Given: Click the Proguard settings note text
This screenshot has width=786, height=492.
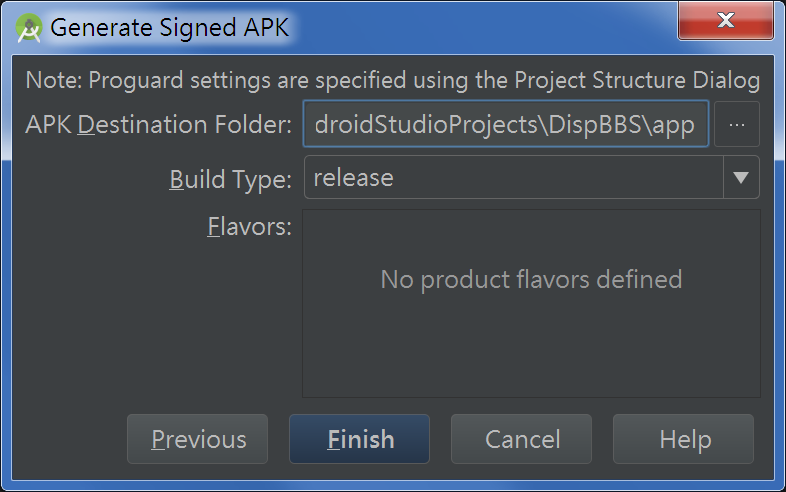Looking at the screenshot, I should 392,80.
